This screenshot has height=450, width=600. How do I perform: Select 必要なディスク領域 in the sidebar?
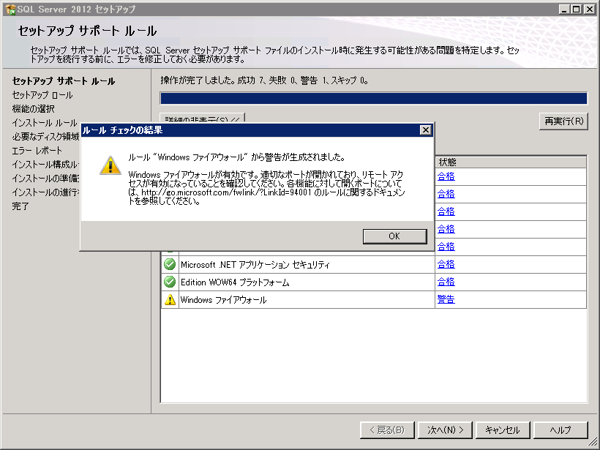pyautogui.click(x=46, y=137)
